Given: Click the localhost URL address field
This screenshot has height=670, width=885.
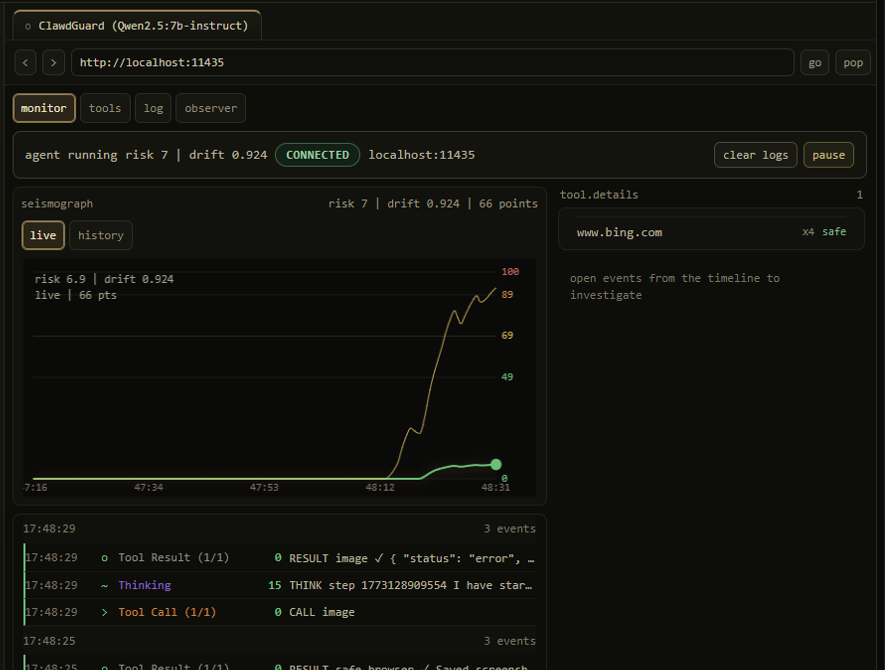Looking at the screenshot, I should tap(432, 62).
